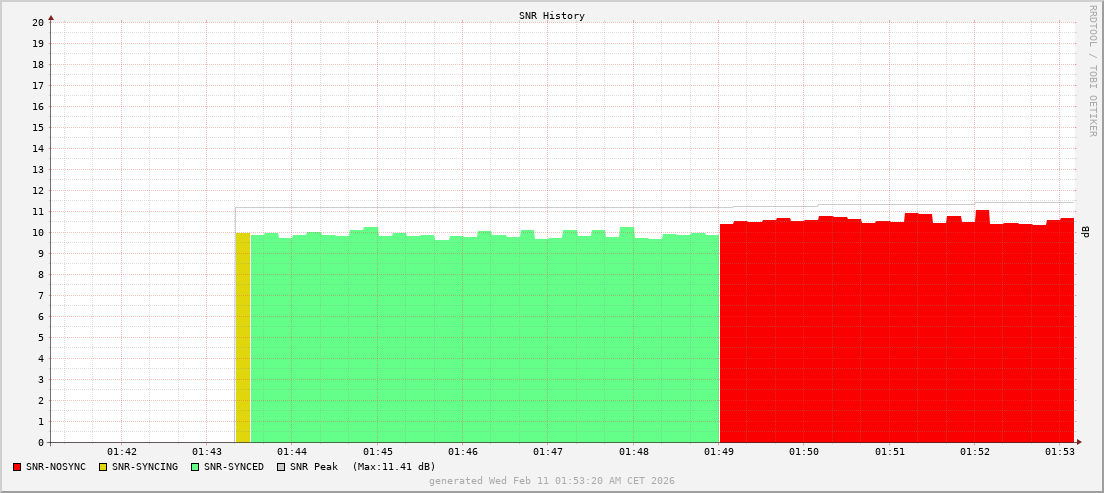Screen dimensions: 1104x493
Task: Click the narrow yellow syncing bar
Action: tap(243, 338)
